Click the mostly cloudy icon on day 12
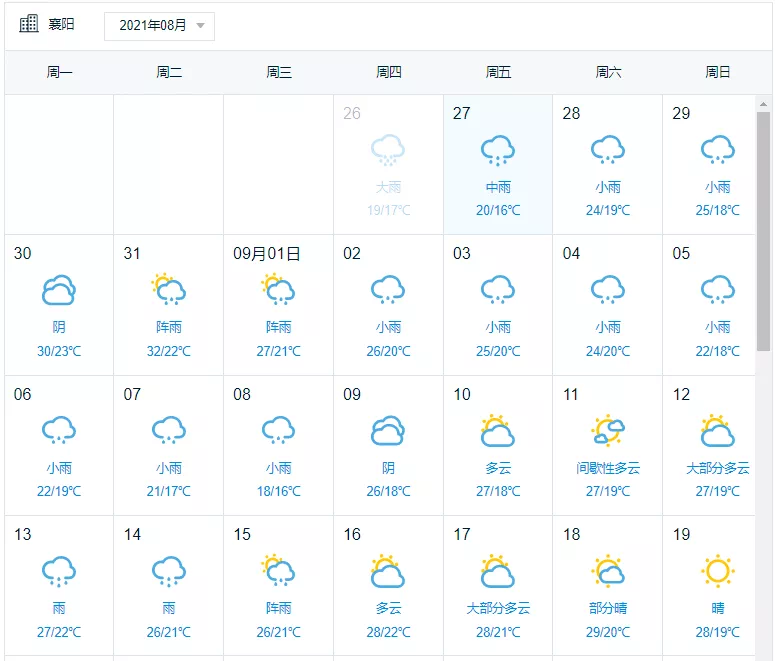 [718, 431]
